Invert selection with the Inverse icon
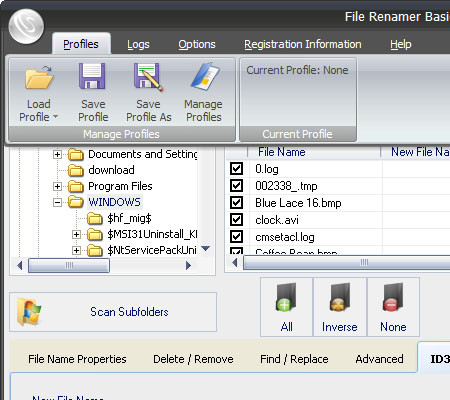Screen dimensions: 450x400 [340, 297]
